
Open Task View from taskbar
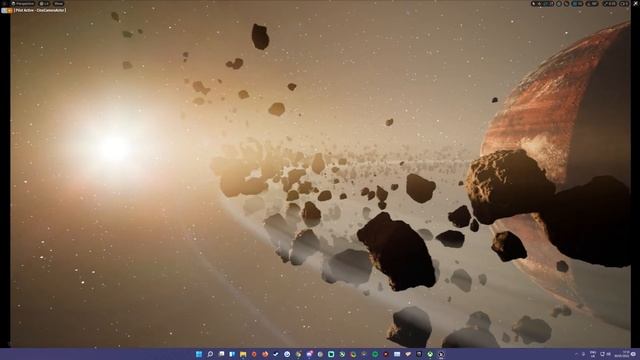(x=221, y=354)
